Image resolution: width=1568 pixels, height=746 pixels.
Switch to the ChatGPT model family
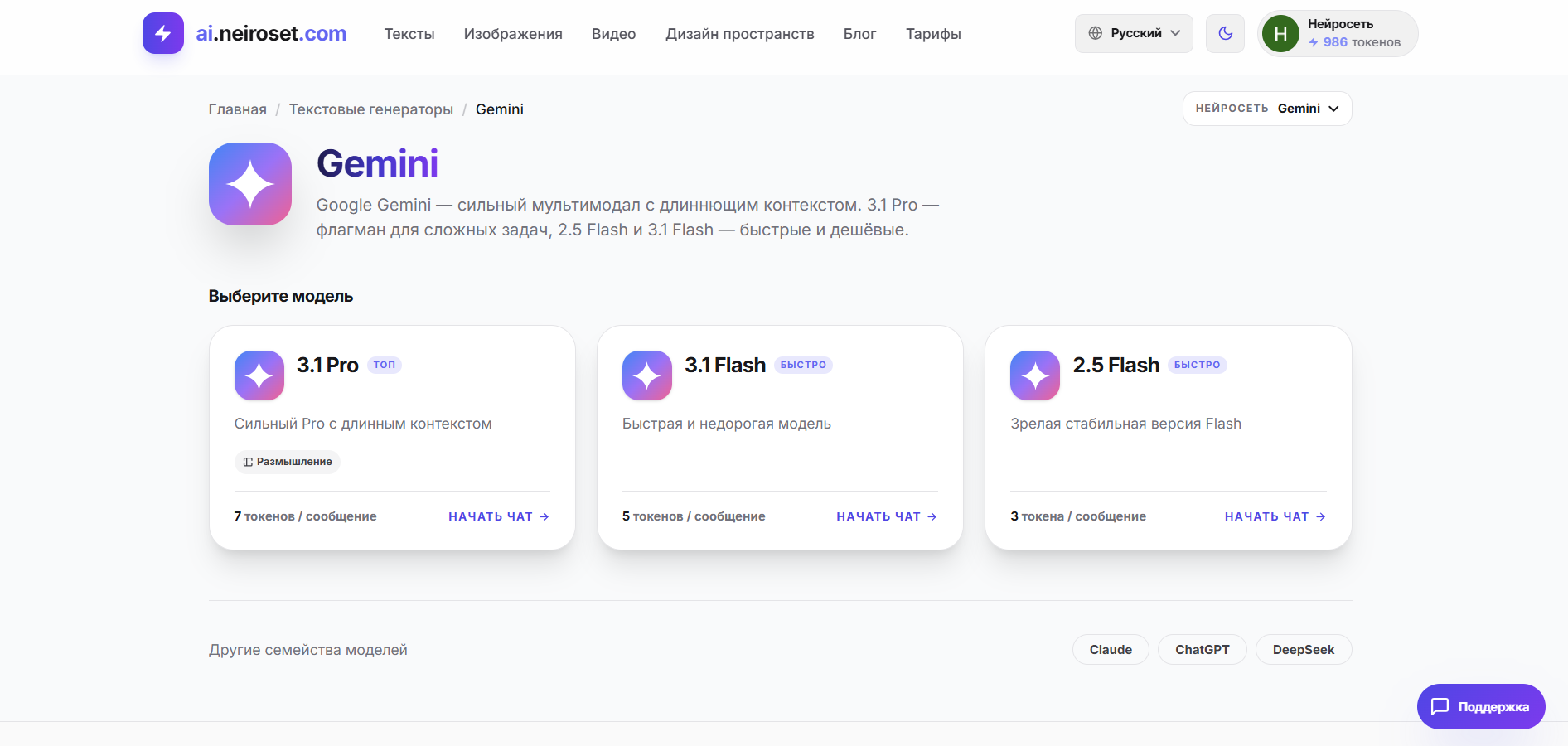[1203, 650]
